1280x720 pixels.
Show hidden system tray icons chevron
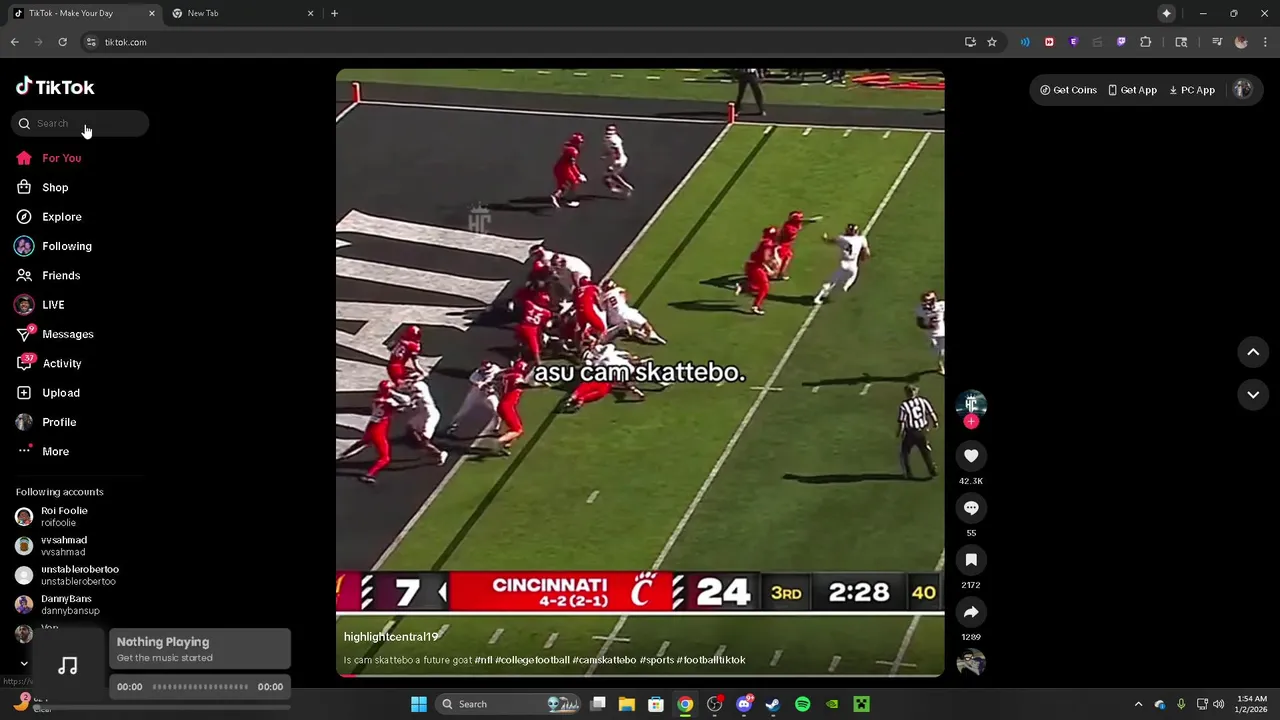1138,704
